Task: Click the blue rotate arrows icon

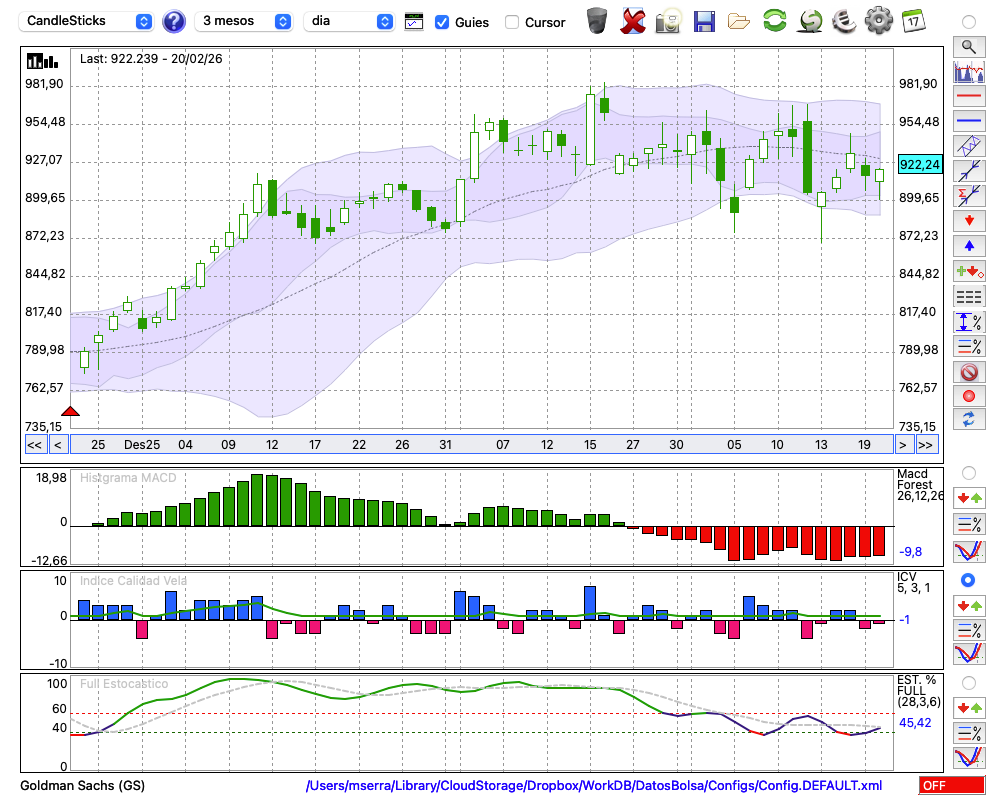Action: [x=969, y=420]
